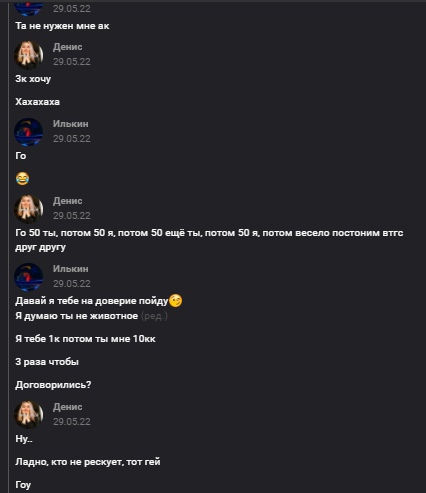Click the name Илькин above the "Го" message

[x=71, y=124]
